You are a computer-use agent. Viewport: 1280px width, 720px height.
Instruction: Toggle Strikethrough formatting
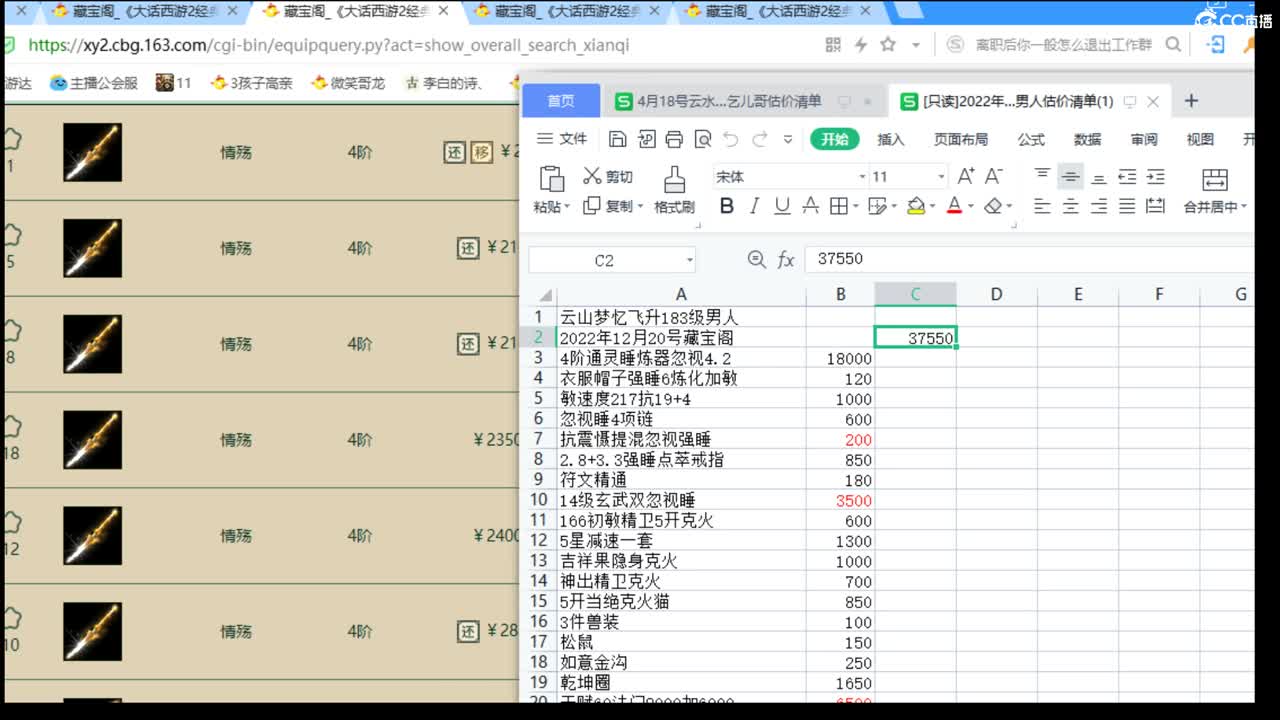coord(810,206)
